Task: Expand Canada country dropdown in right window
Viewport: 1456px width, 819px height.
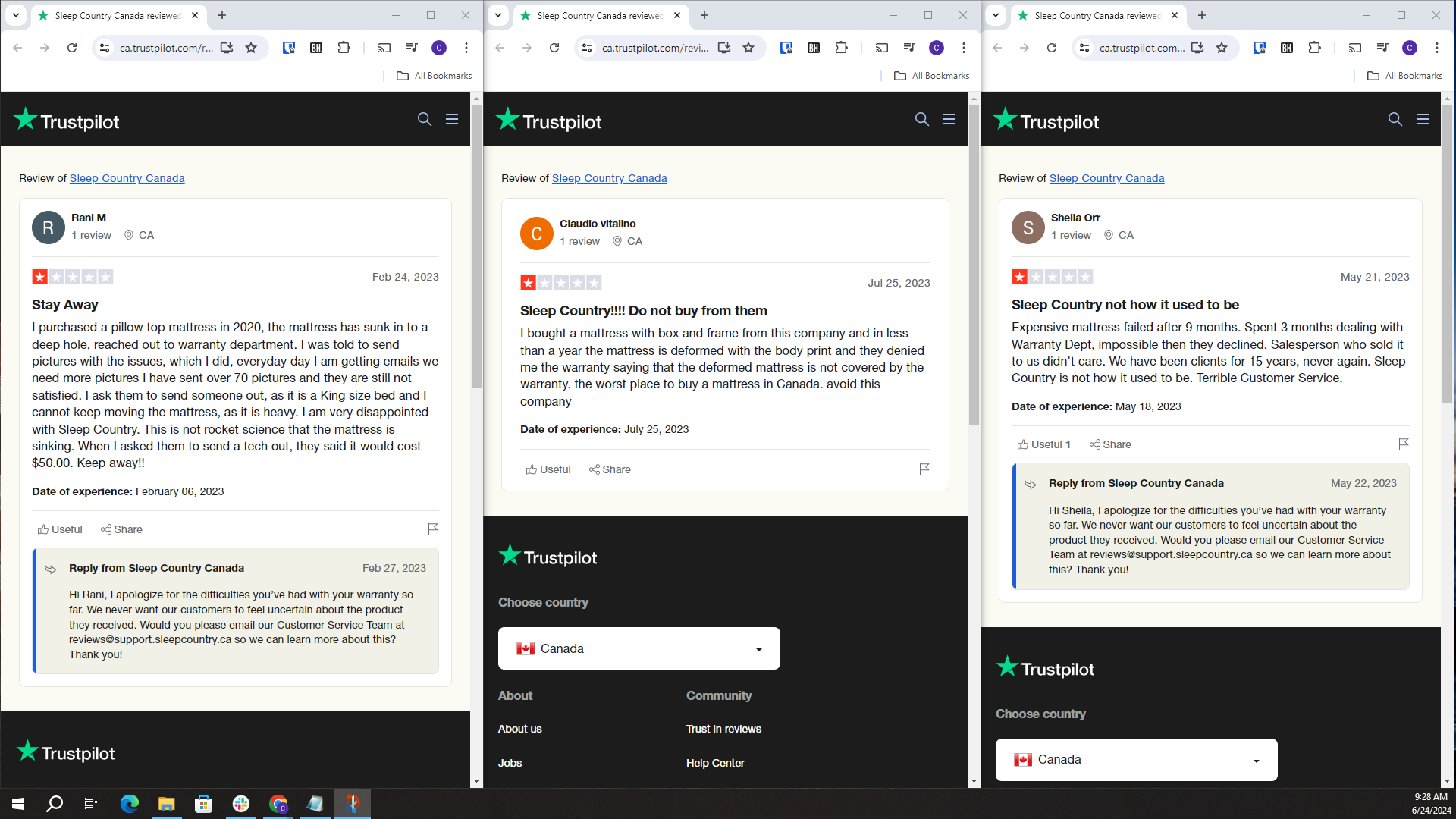Action: (1137, 760)
